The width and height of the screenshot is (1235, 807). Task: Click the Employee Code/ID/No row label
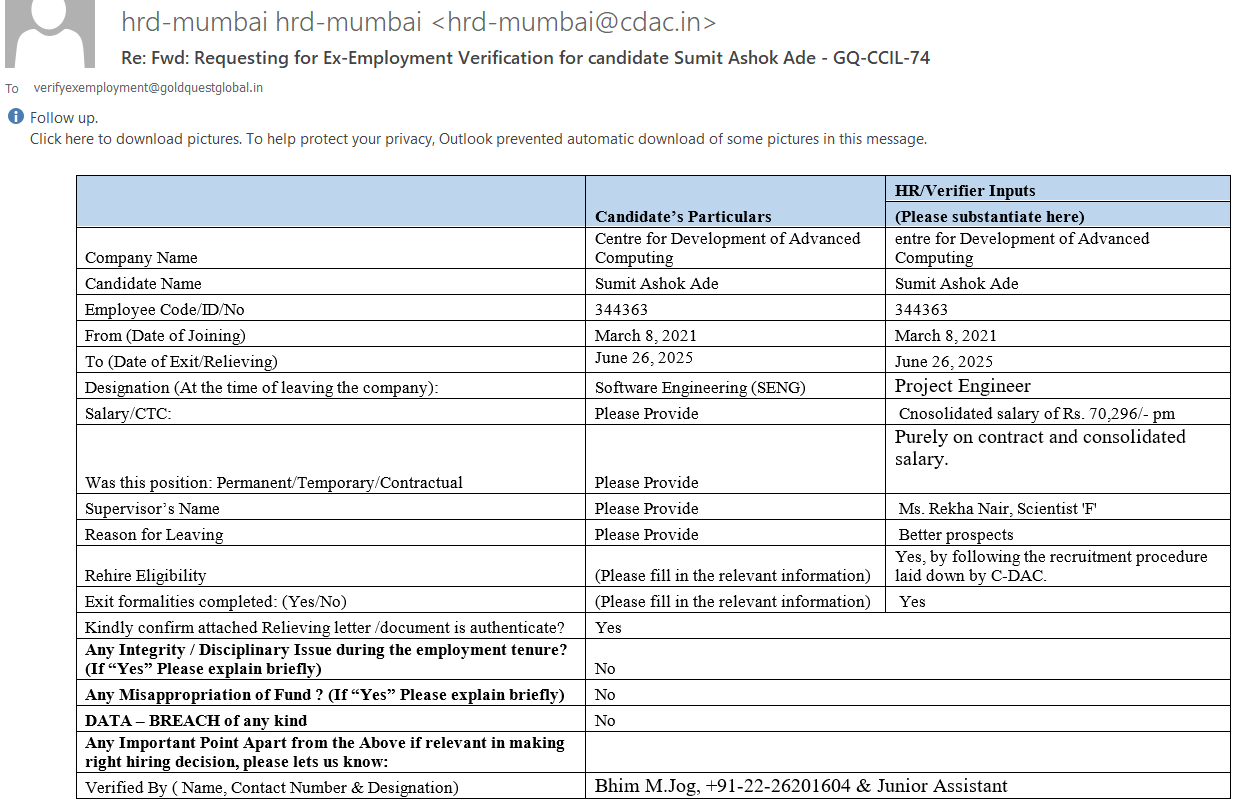coord(165,309)
